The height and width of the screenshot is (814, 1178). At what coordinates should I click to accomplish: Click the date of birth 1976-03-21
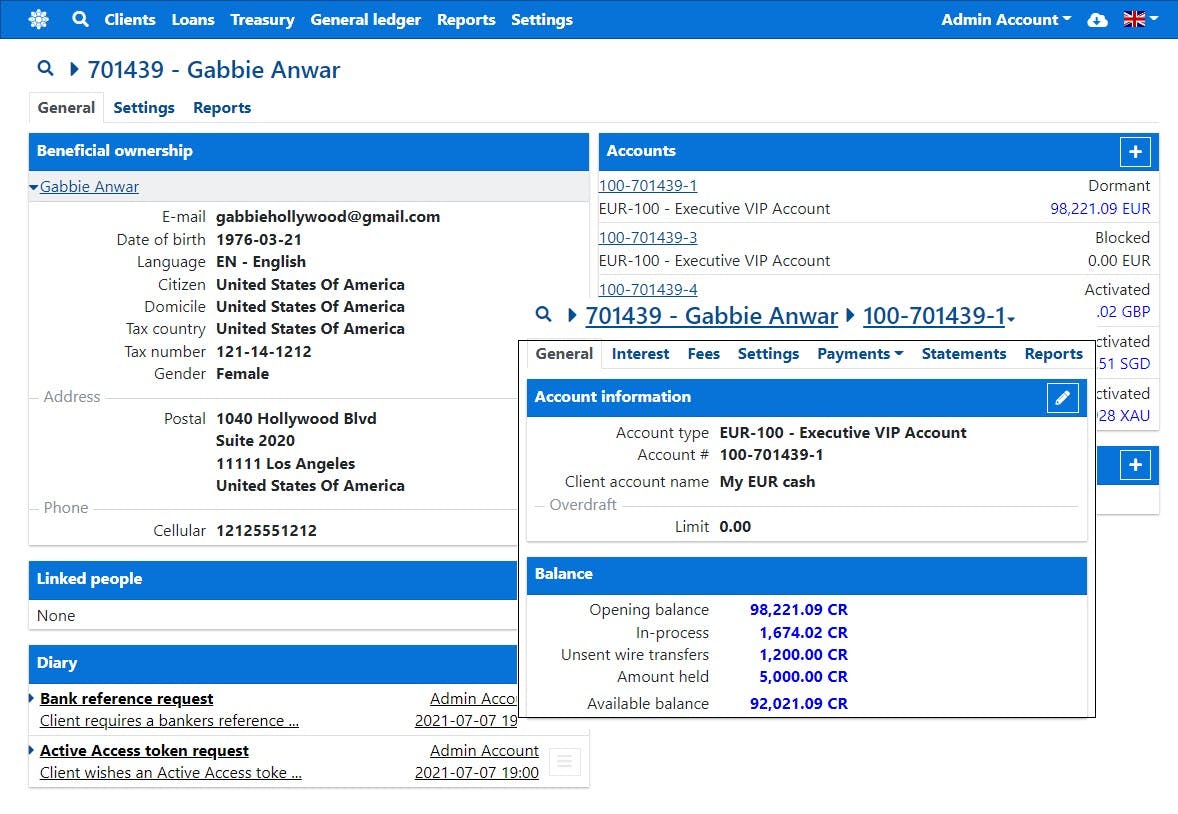point(258,239)
